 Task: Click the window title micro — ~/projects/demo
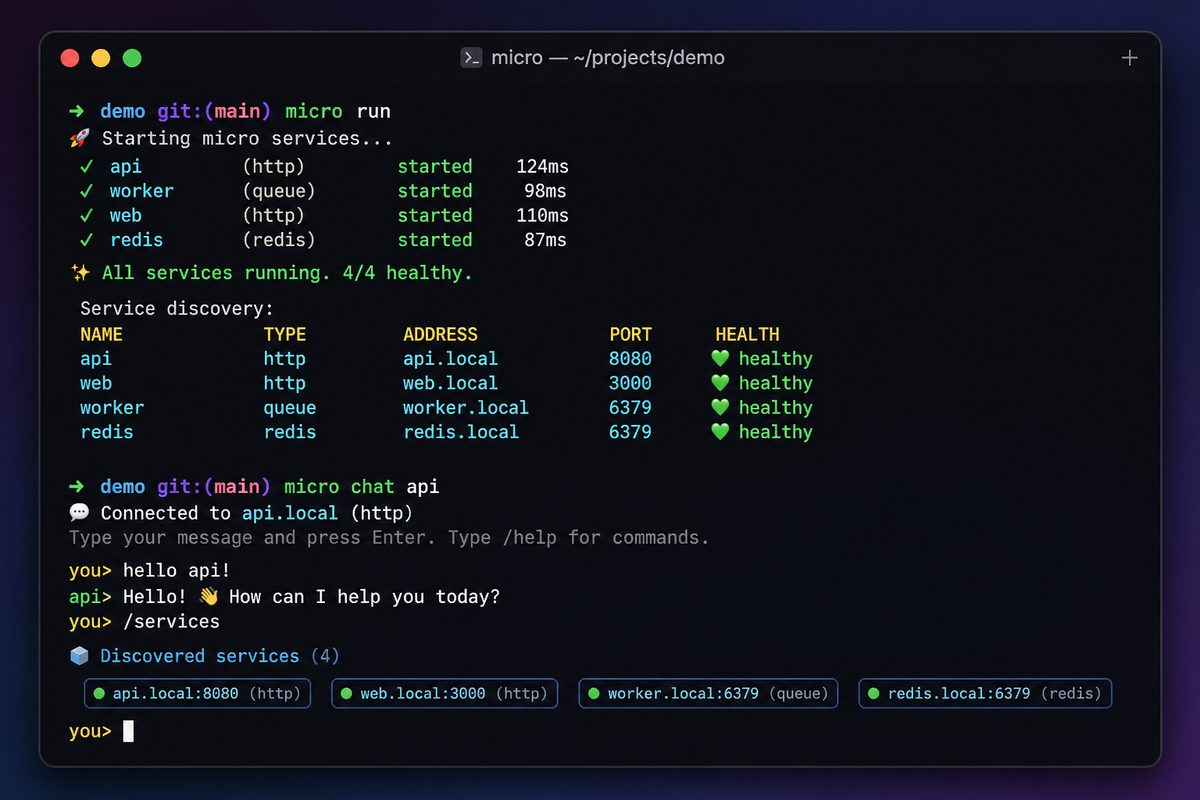click(x=608, y=58)
